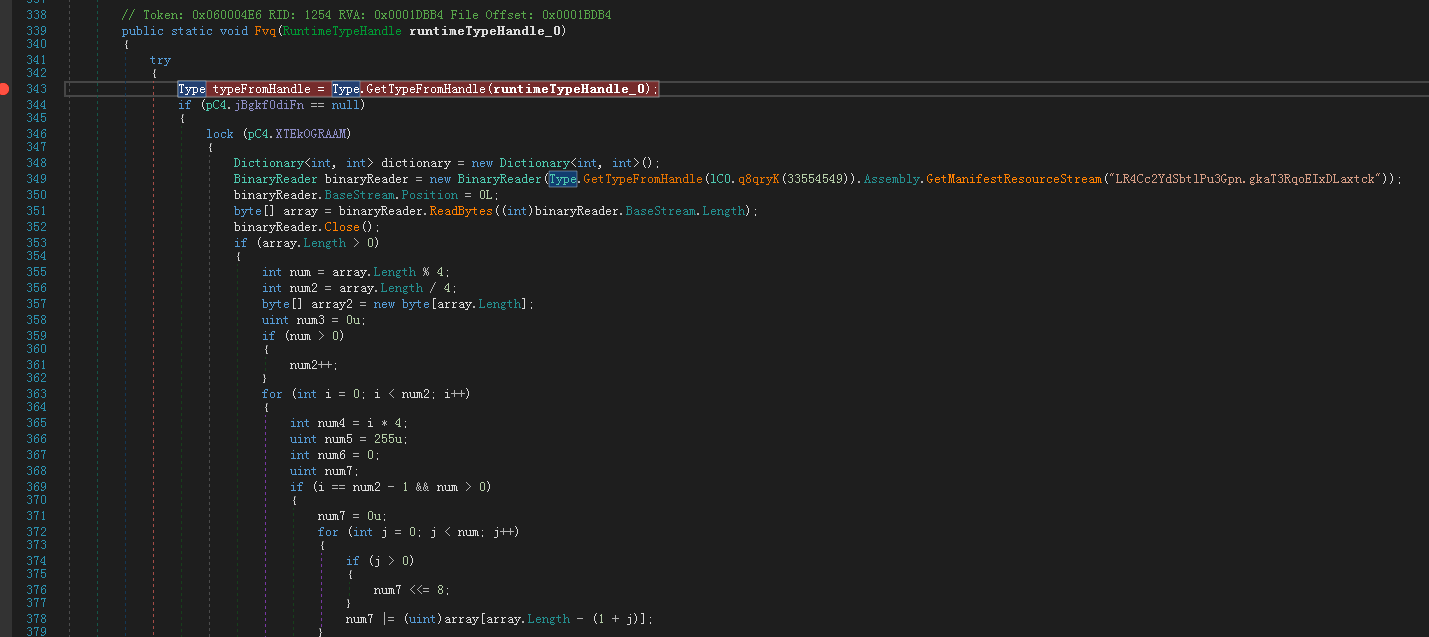The height and width of the screenshot is (637, 1429).
Task: Click line number 370 in the gutter
Action: click(x=36, y=500)
